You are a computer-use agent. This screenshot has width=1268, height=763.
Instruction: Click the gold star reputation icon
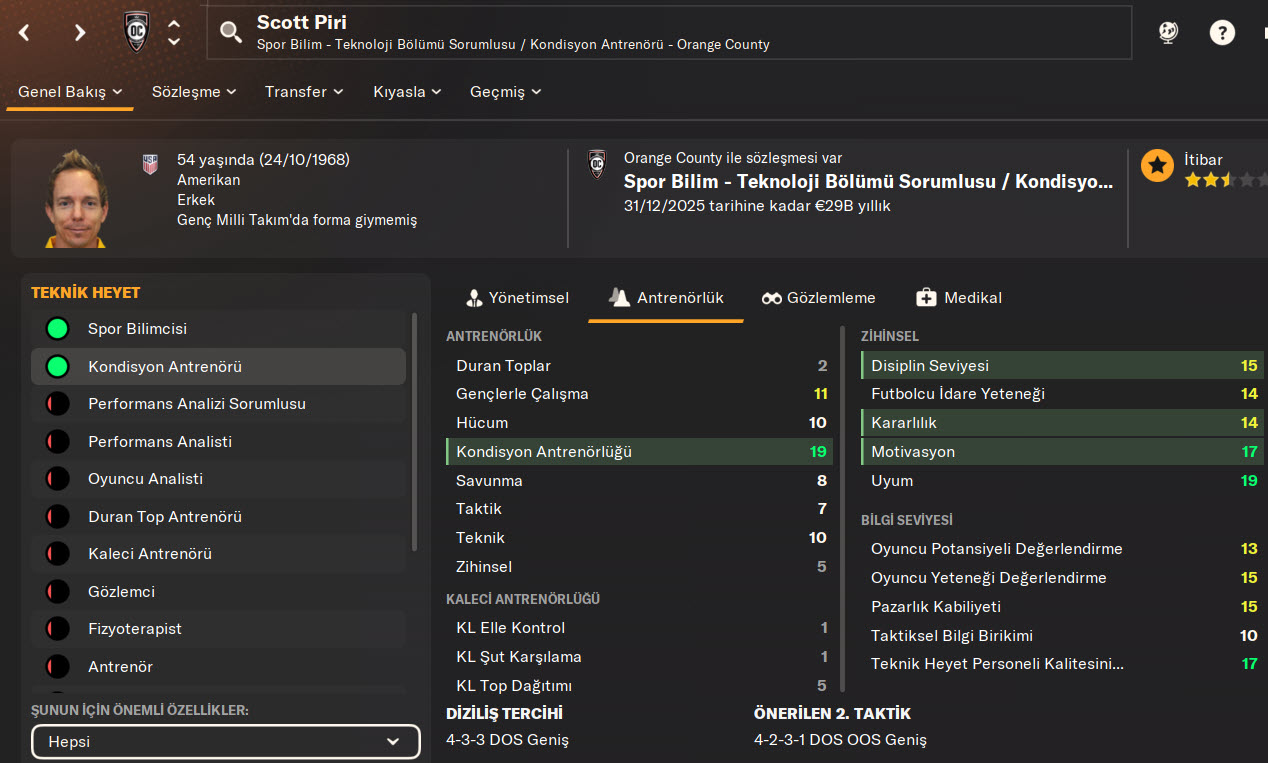1157,166
